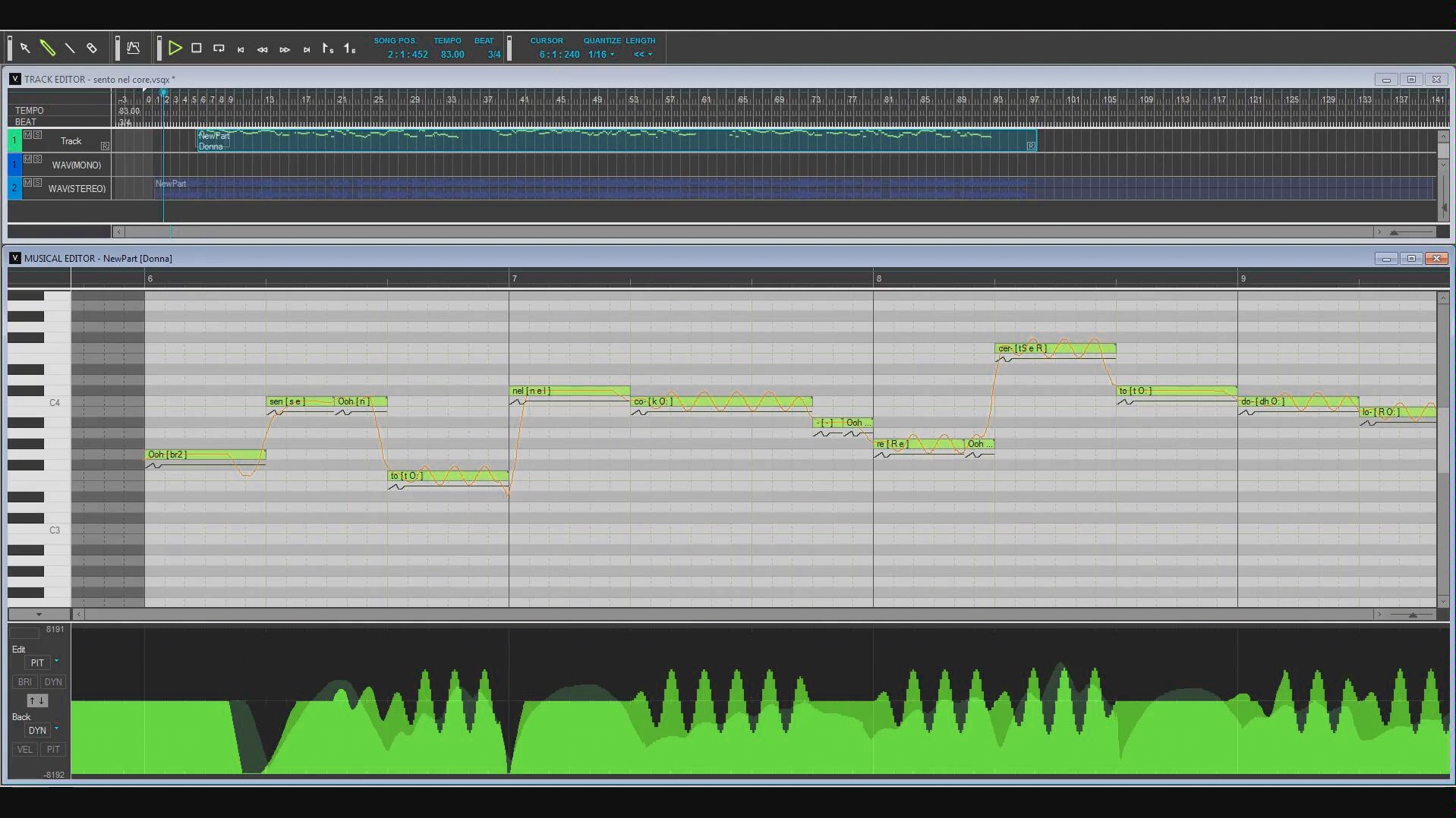Click the C4 piano key

(x=39, y=403)
